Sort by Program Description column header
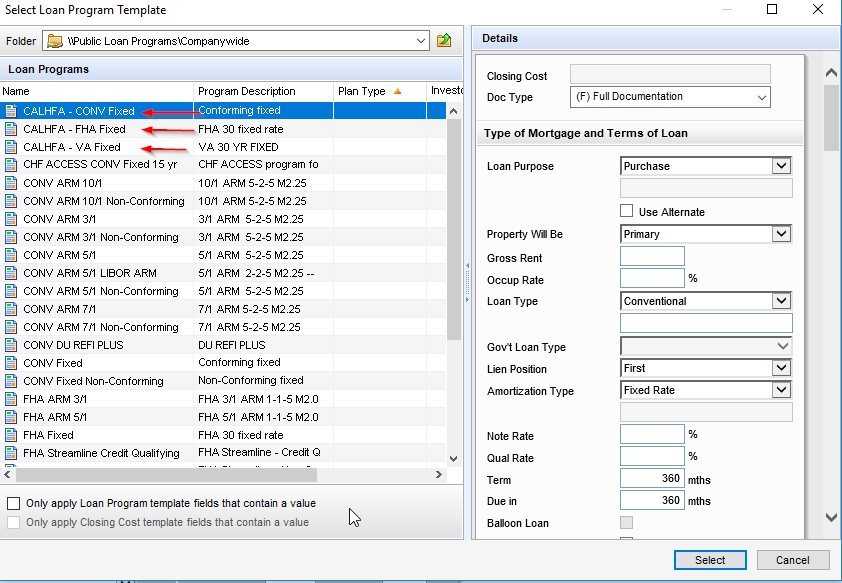The image size is (842, 583). point(263,91)
